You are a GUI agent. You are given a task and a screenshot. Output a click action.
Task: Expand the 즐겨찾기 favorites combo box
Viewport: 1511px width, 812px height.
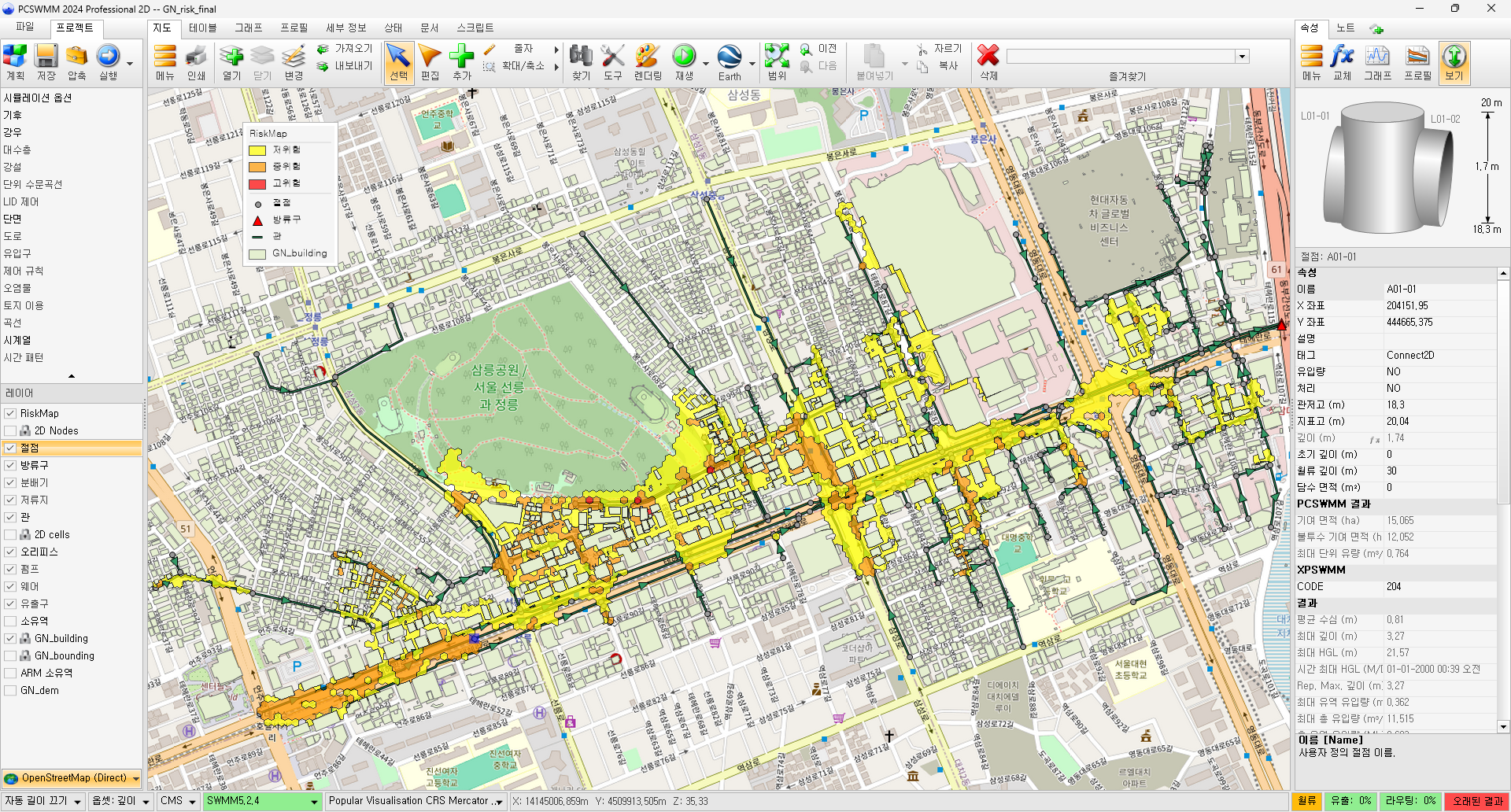tap(1242, 56)
